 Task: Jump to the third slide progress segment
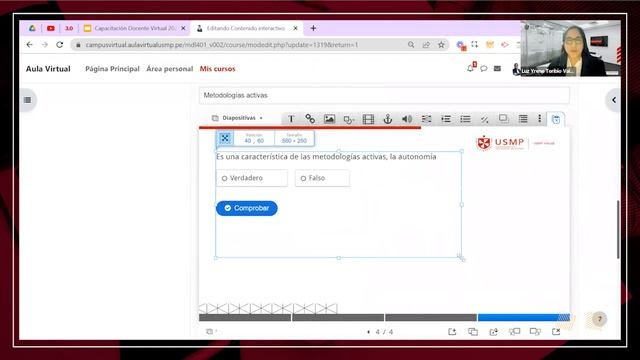click(431, 317)
